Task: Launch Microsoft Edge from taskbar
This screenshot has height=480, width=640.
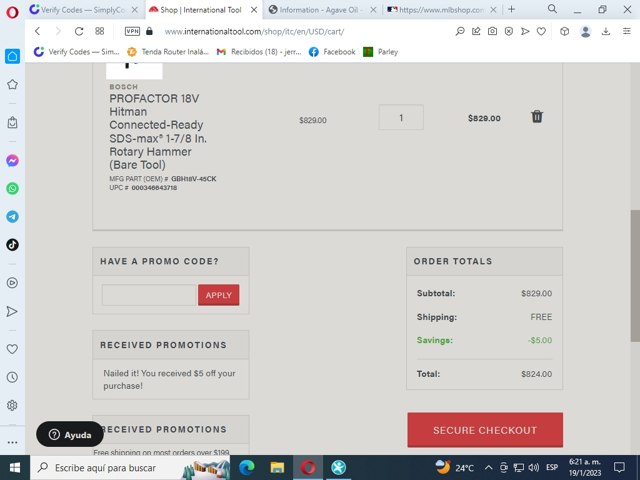Action: click(246, 468)
